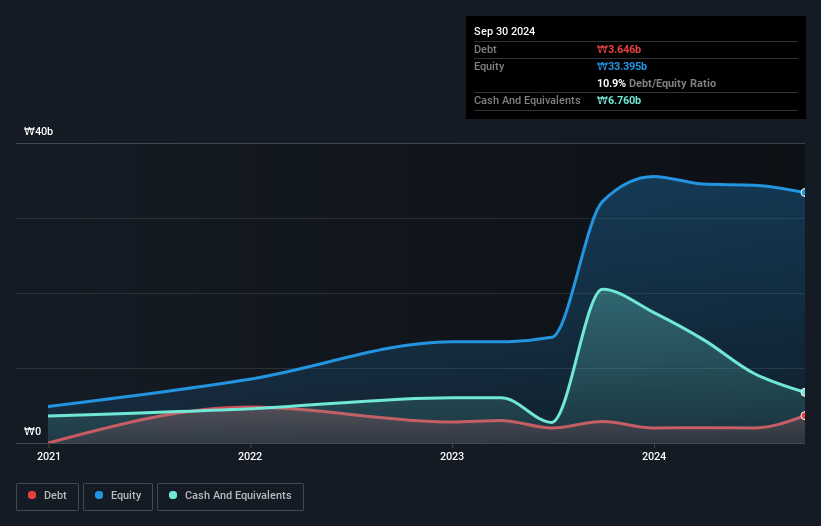
Task: Click the 2023 x-axis label
Action: (x=452, y=456)
